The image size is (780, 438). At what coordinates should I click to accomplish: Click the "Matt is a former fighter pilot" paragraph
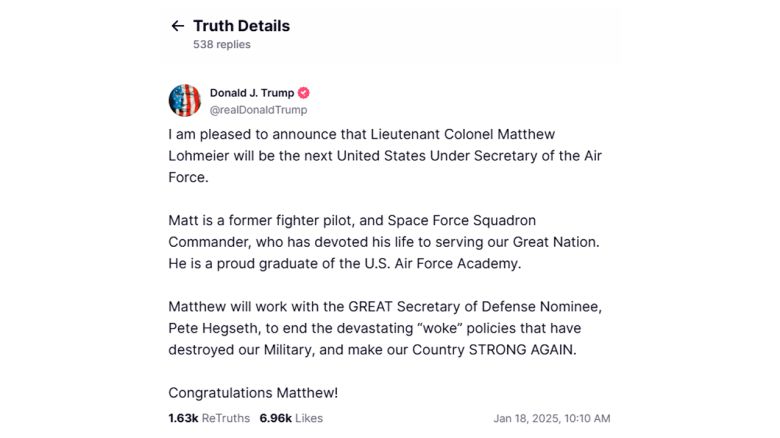click(384, 241)
